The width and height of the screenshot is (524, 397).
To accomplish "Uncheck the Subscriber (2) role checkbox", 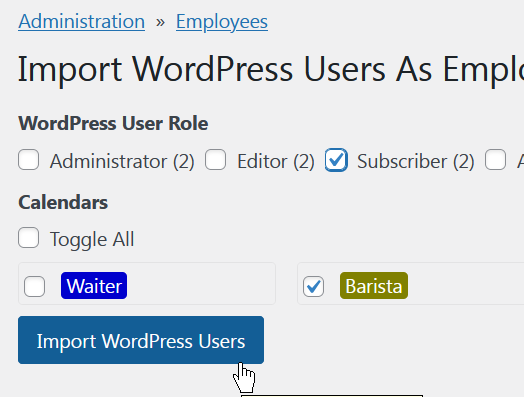I will [336, 160].
